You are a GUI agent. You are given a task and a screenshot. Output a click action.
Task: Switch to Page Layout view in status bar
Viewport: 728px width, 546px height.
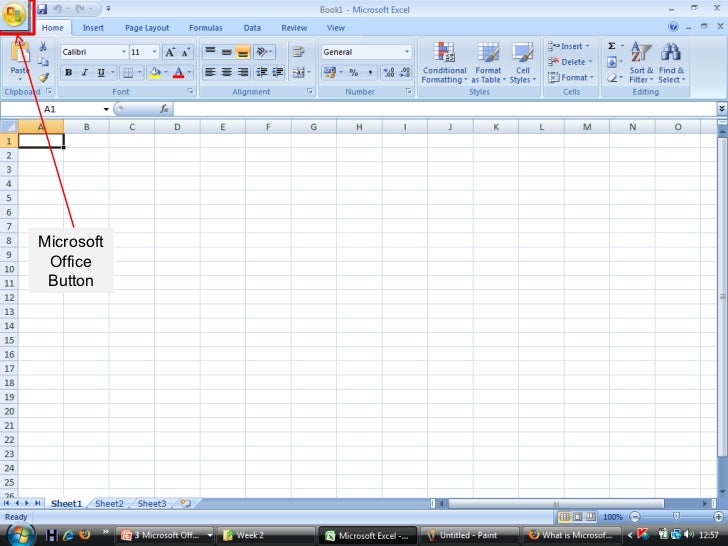coord(577,517)
